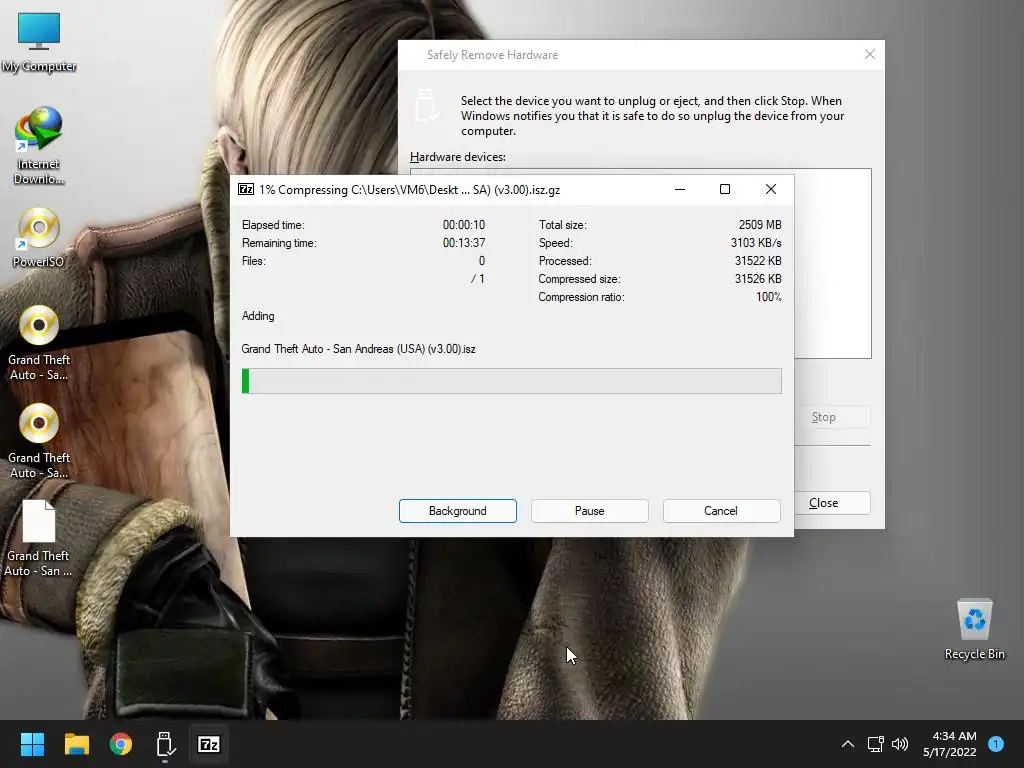Click the Processed value 31522 KB
The height and width of the screenshot is (768, 1024).
[x=758, y=261]
